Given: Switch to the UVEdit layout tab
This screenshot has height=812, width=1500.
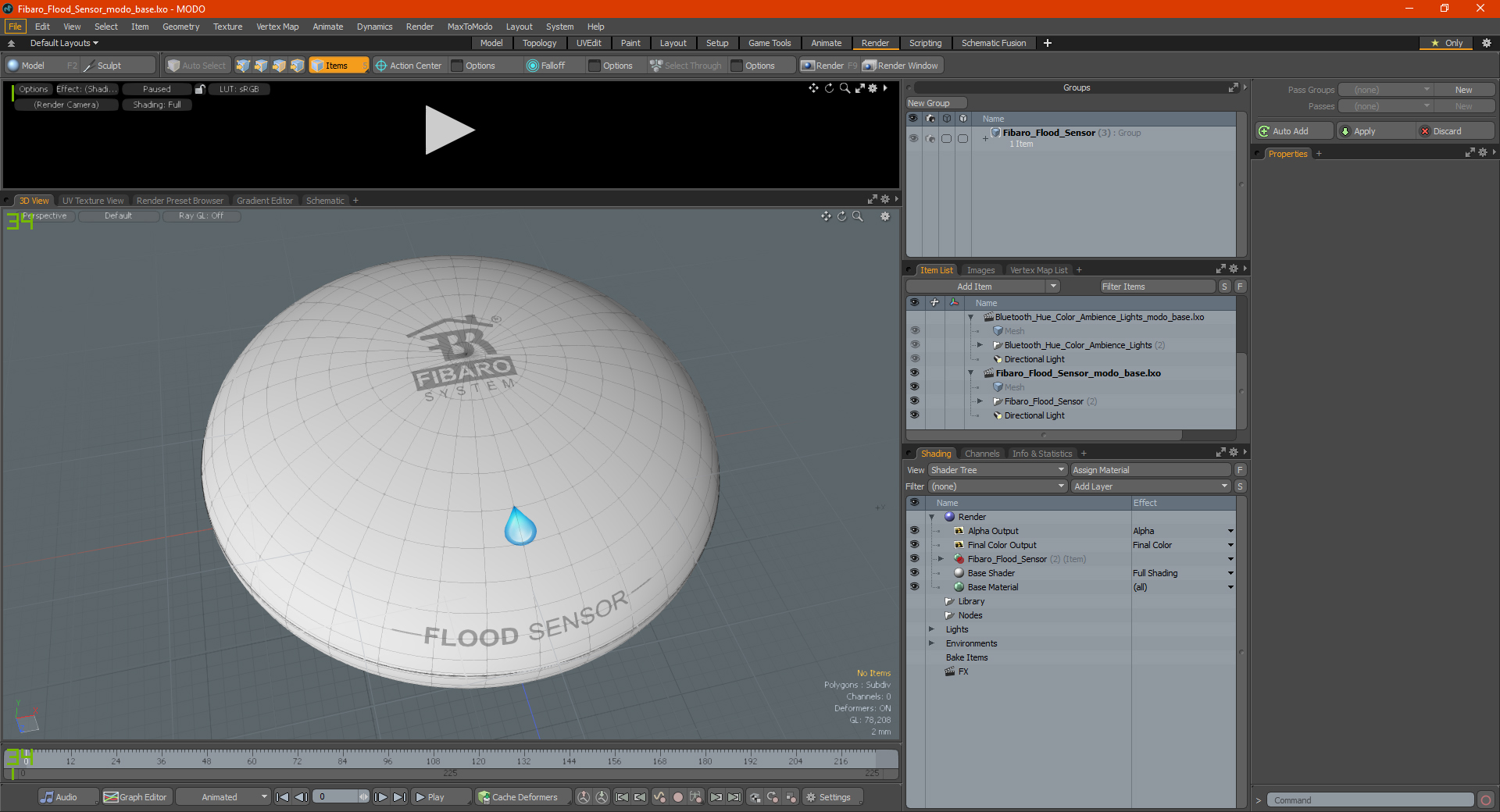Looking at the screenshot, I should coord(588,43).
